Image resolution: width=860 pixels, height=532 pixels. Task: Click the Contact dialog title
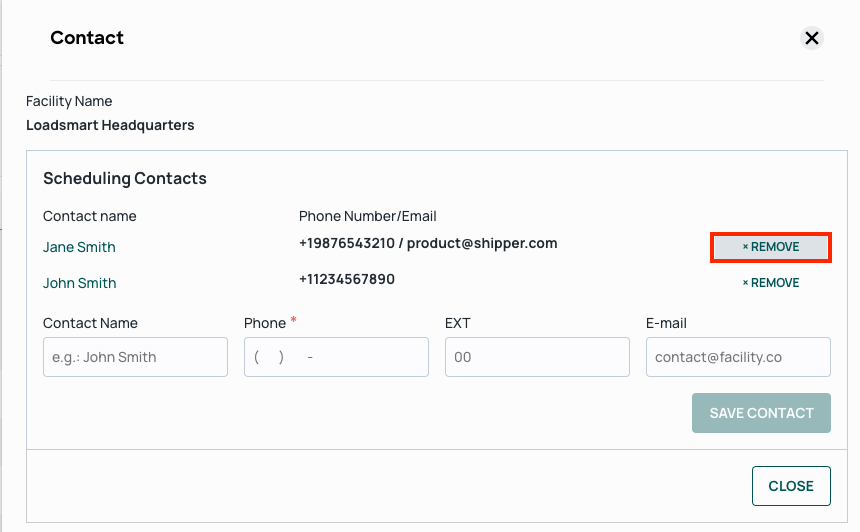point(87,38)
